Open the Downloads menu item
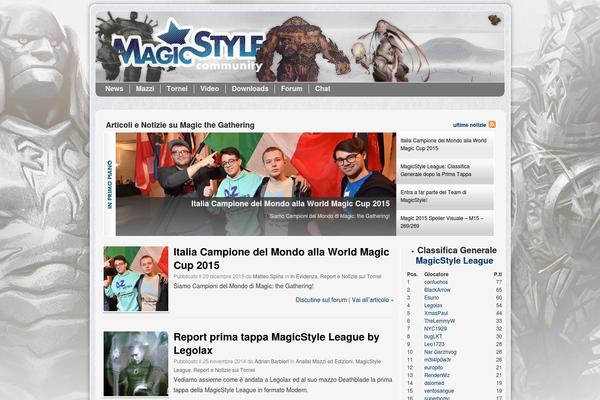Viewport: 600px width, 400px height. (250, 89)
